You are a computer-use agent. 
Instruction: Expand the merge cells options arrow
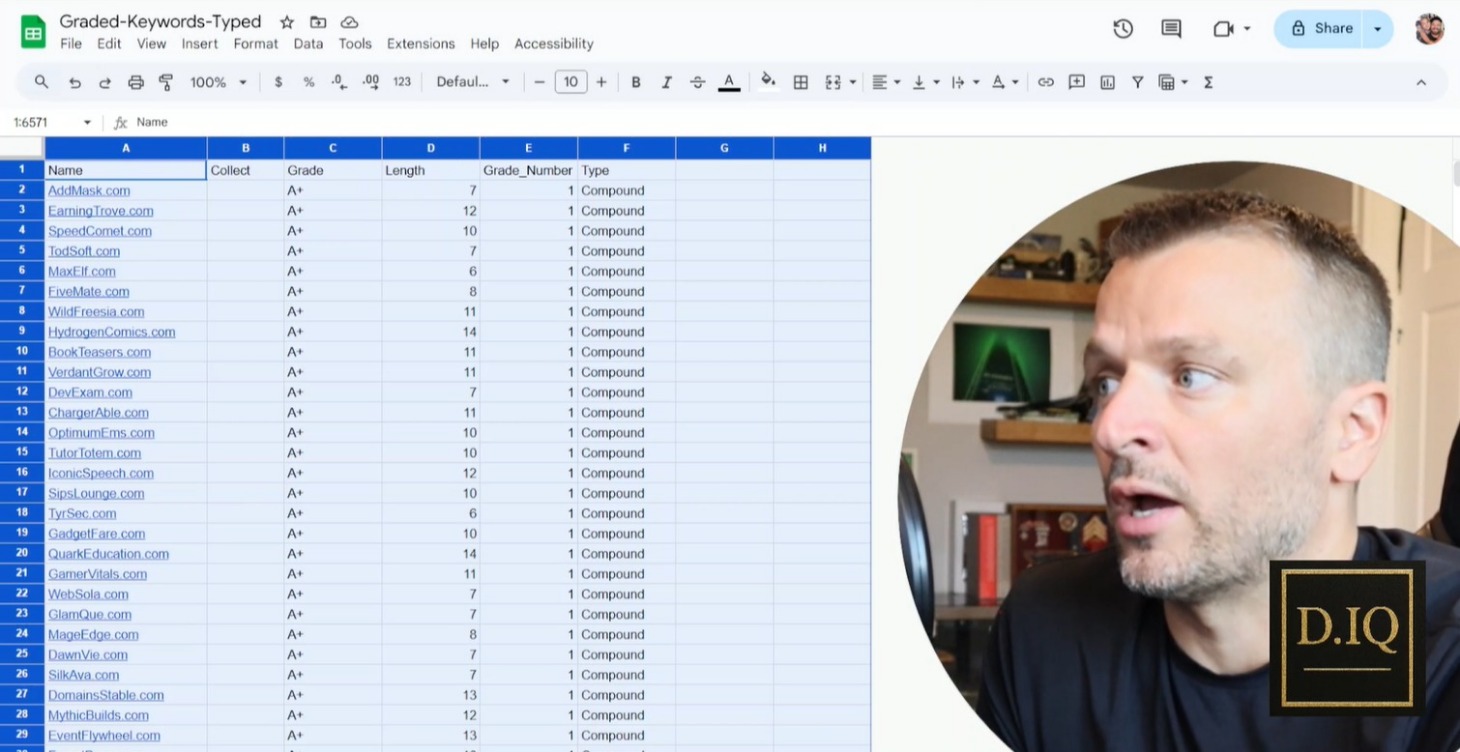[852, 83]
